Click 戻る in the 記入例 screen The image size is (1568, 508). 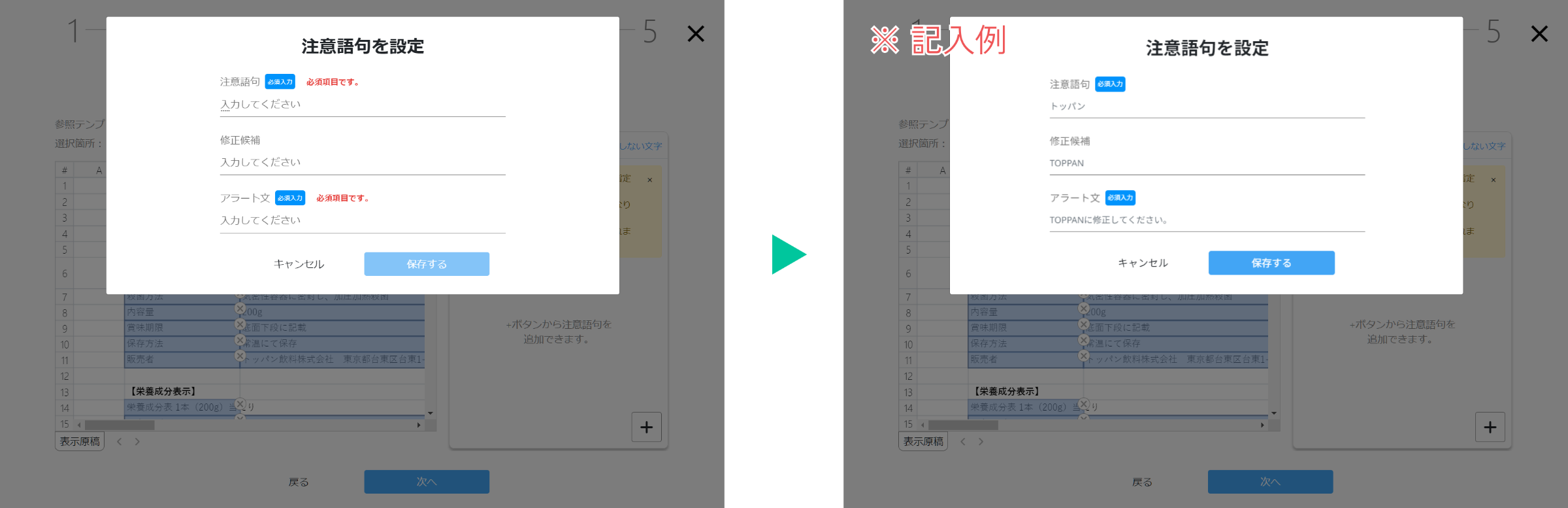[x=1142, y=483]
